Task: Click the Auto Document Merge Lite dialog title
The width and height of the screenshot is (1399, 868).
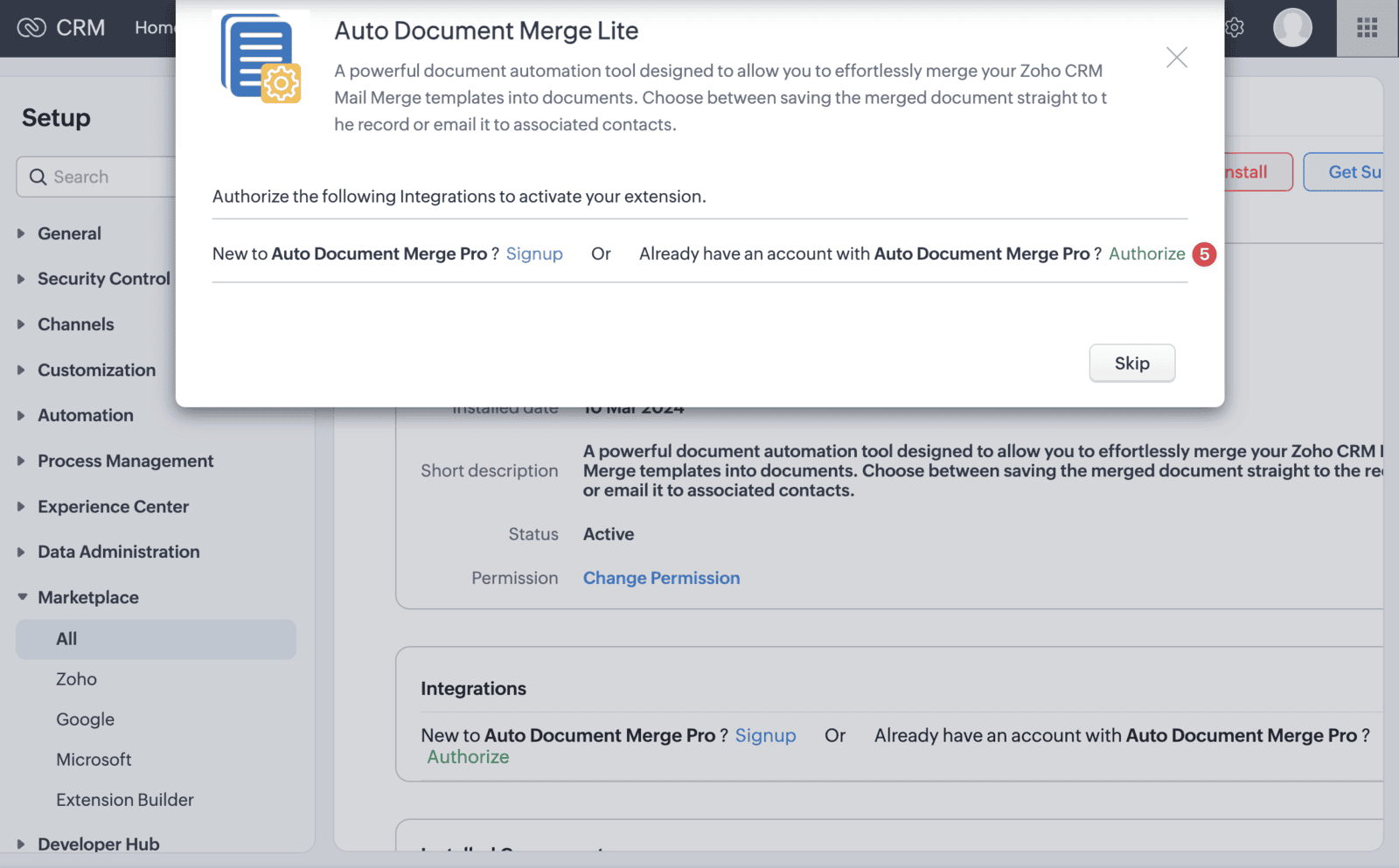Action: pyautogui.click(x=486, y=31)
